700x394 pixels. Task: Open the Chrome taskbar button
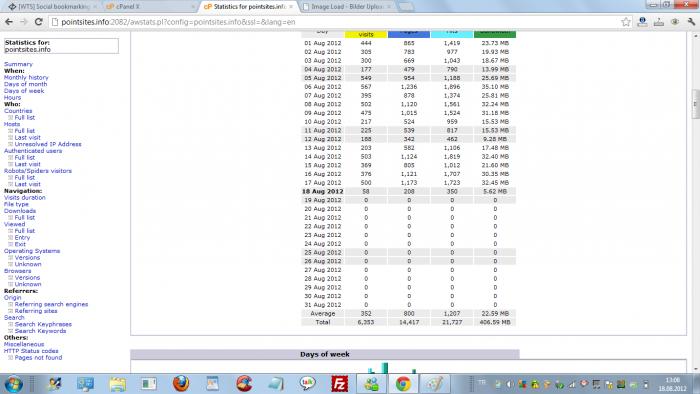pyautogui.click(x=403, y=384)
